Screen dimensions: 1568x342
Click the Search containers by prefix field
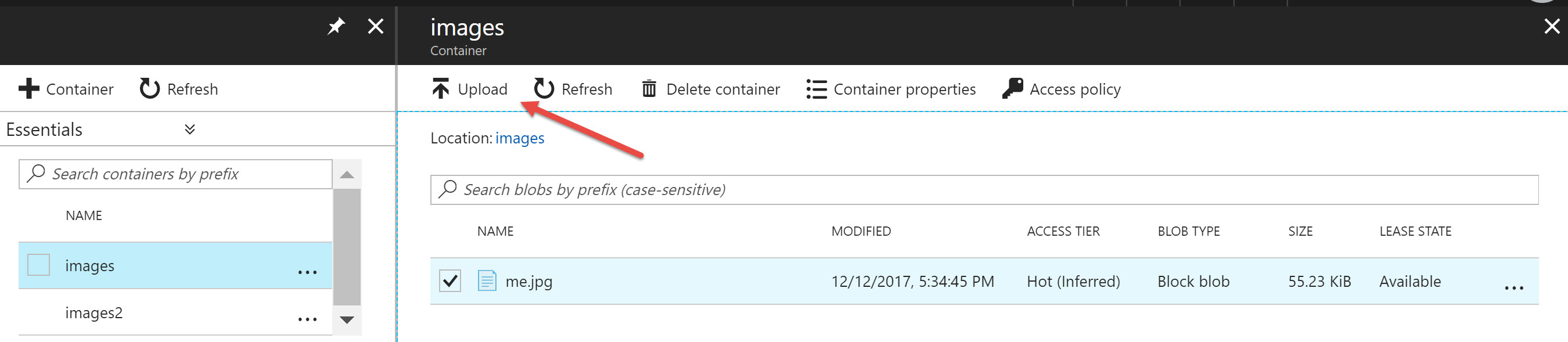[175, 174]
